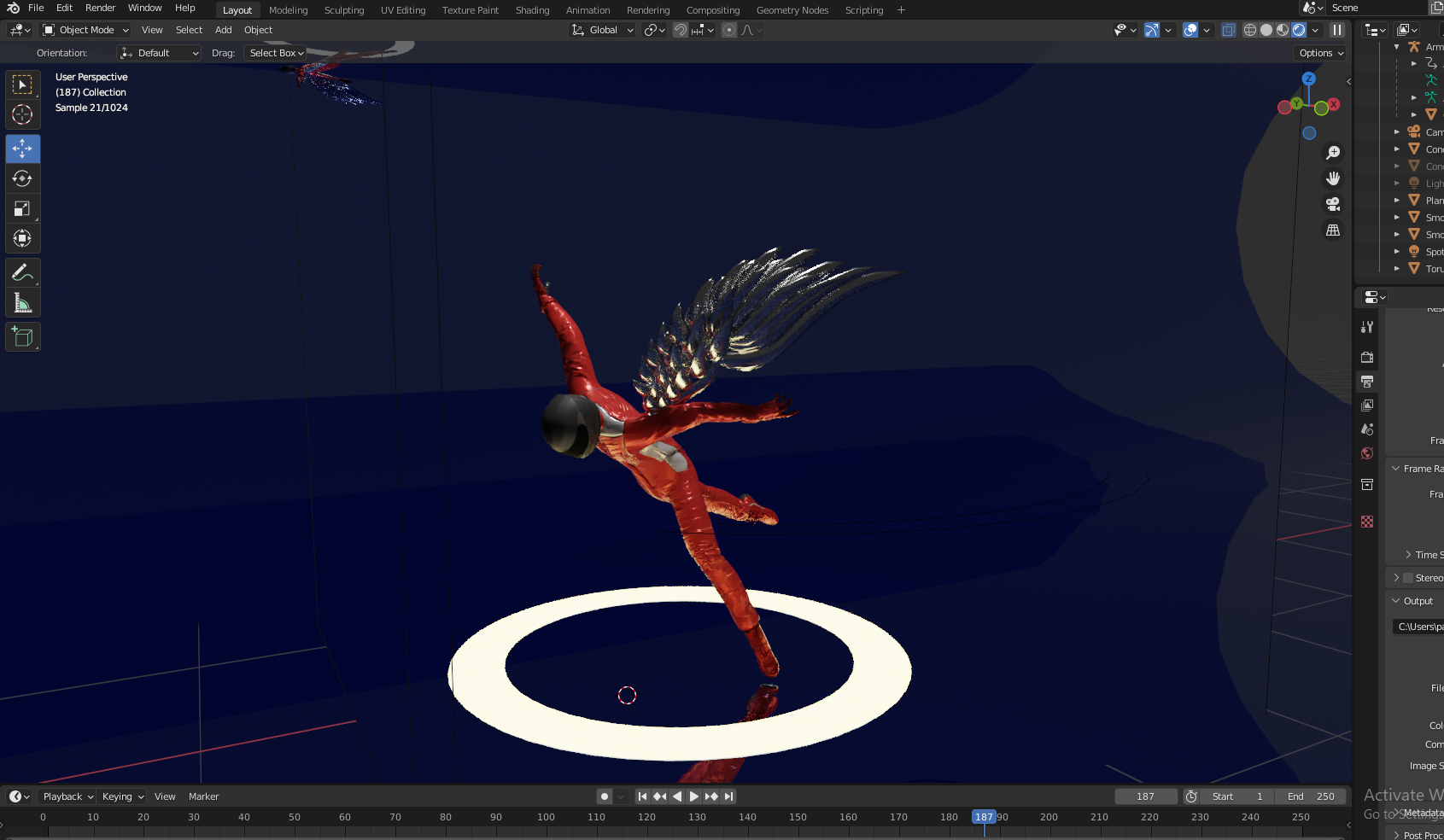Switch to Rendered viewport shading
The width and height of the screenshot is (1444, 840).
1299,30
